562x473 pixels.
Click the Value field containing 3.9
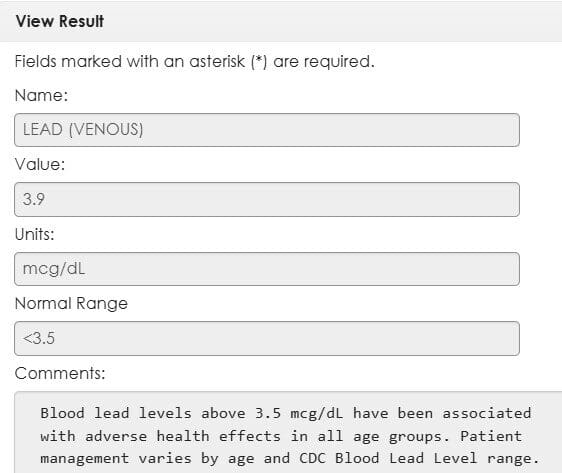pyautogui.click(x=267, y=199)
